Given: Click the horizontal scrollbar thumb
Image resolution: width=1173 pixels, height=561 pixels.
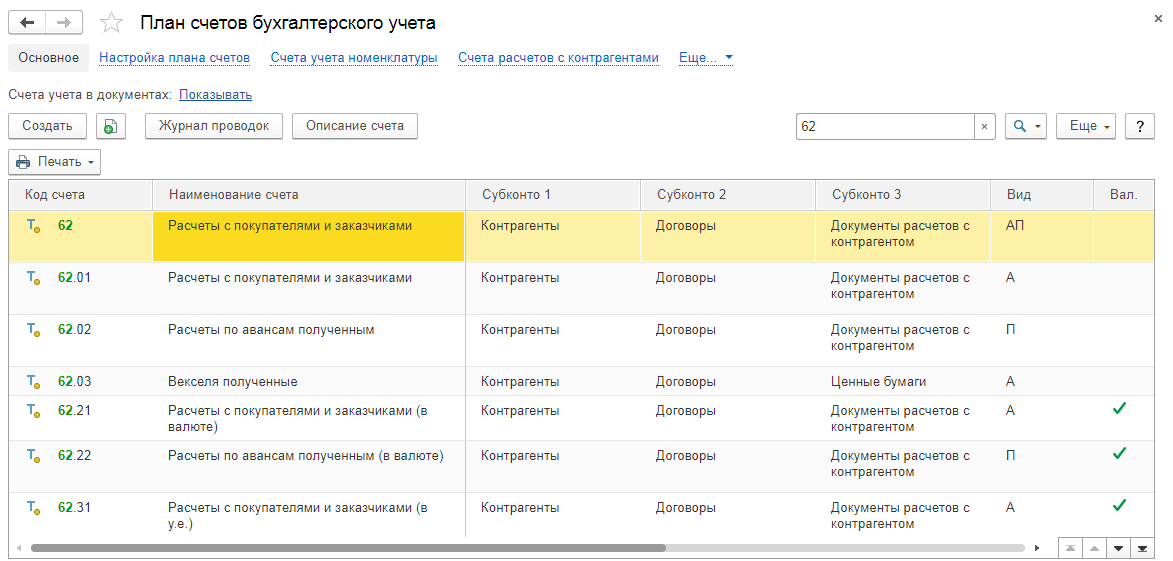Looking at the screenshot, I should pyautogui.click(x=348, y=548).
